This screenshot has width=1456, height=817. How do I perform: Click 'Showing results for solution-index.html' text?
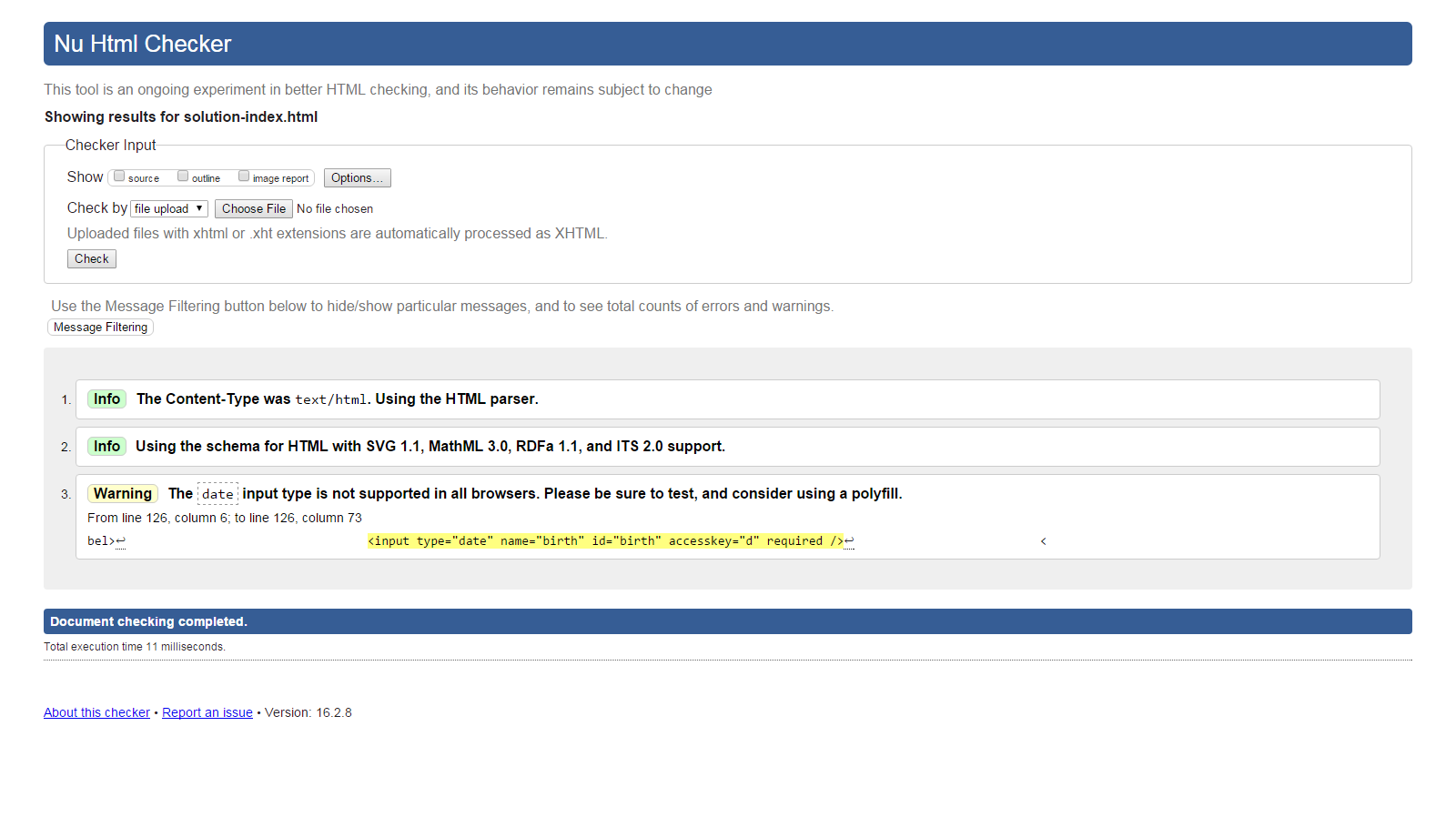(181, 116)
